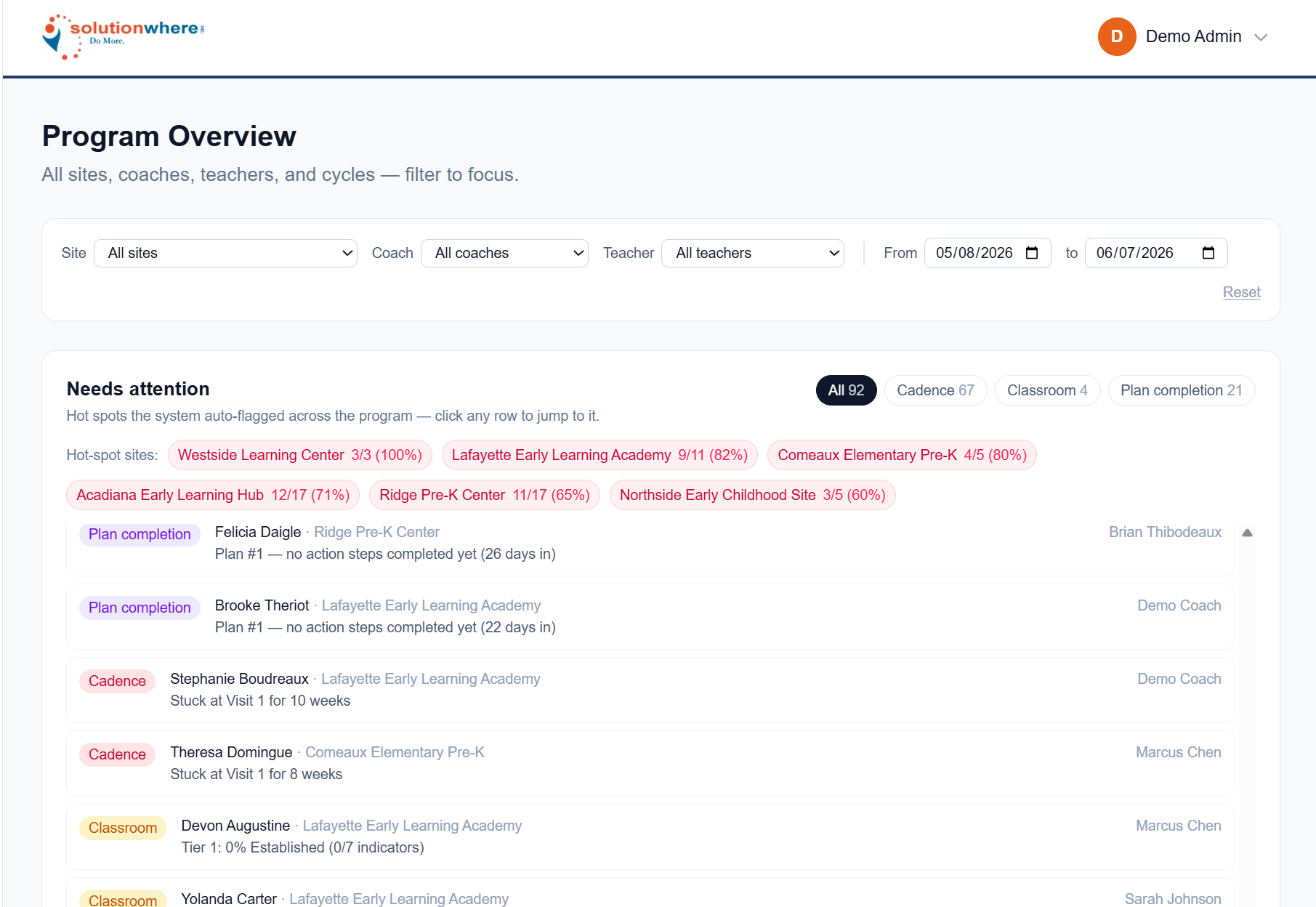Click the From date field 05/08/2026
The width and height of the screenshot is (1316, 907).
(988, 253)
